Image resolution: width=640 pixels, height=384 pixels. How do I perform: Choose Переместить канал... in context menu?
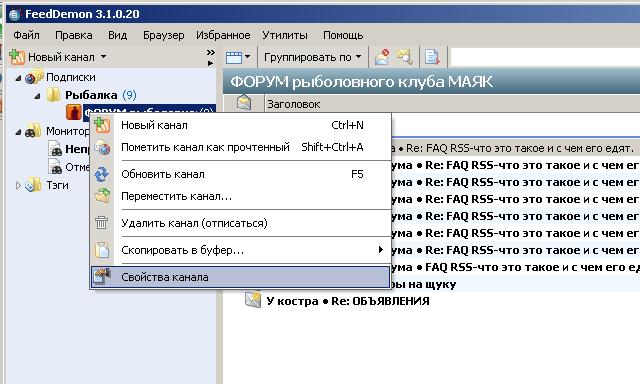click(x=241, y=196)
